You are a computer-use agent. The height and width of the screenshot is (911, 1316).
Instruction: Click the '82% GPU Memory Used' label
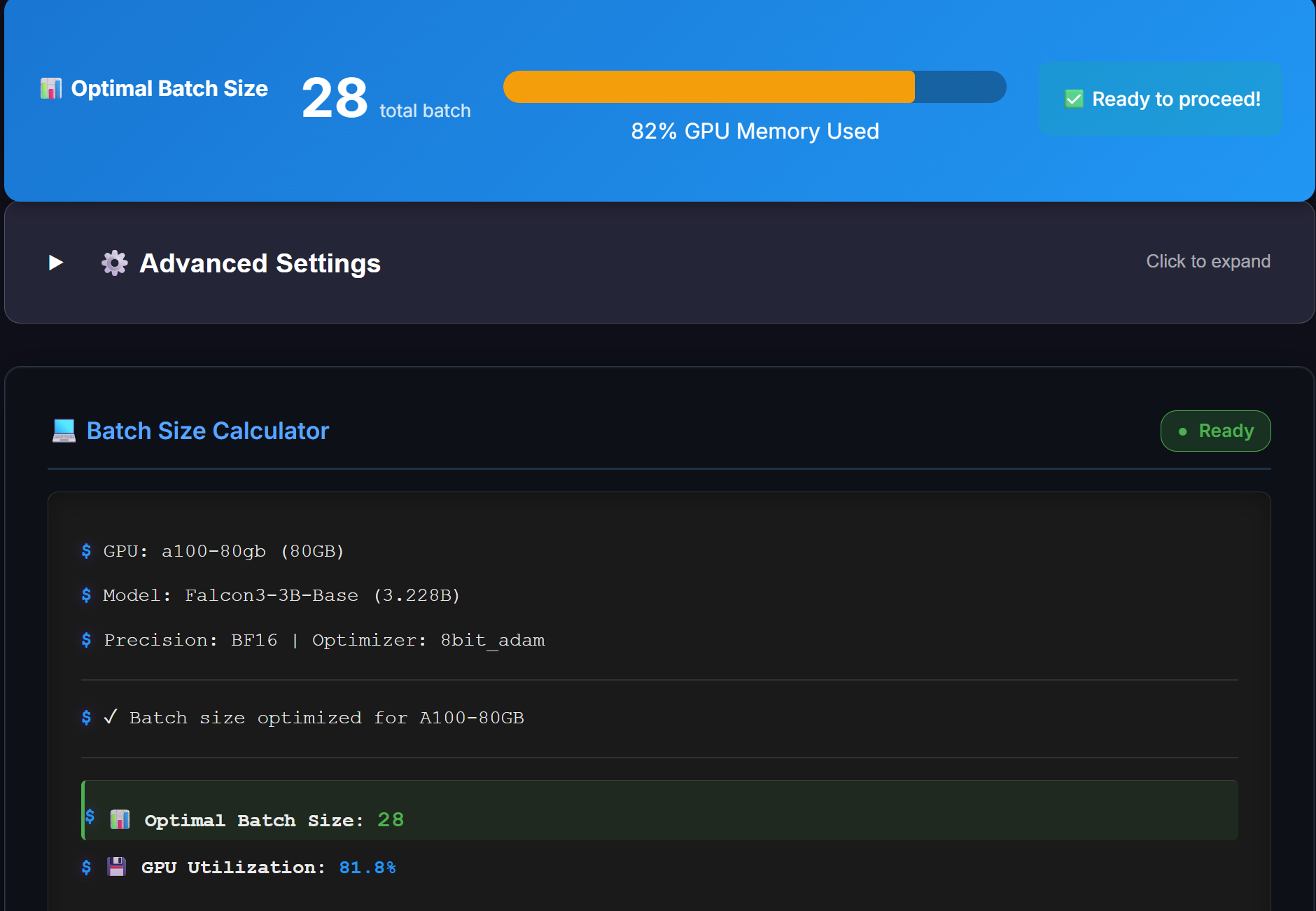coord(755,131)
